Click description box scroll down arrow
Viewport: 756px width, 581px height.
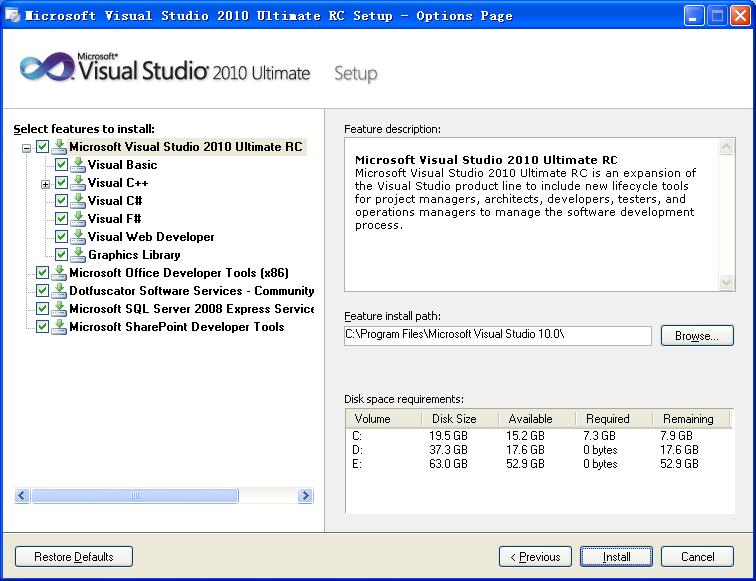point(726,282)
